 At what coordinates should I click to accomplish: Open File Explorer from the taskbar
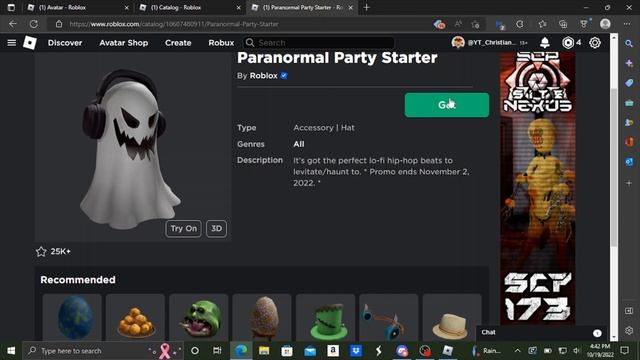tap(264, 351)
